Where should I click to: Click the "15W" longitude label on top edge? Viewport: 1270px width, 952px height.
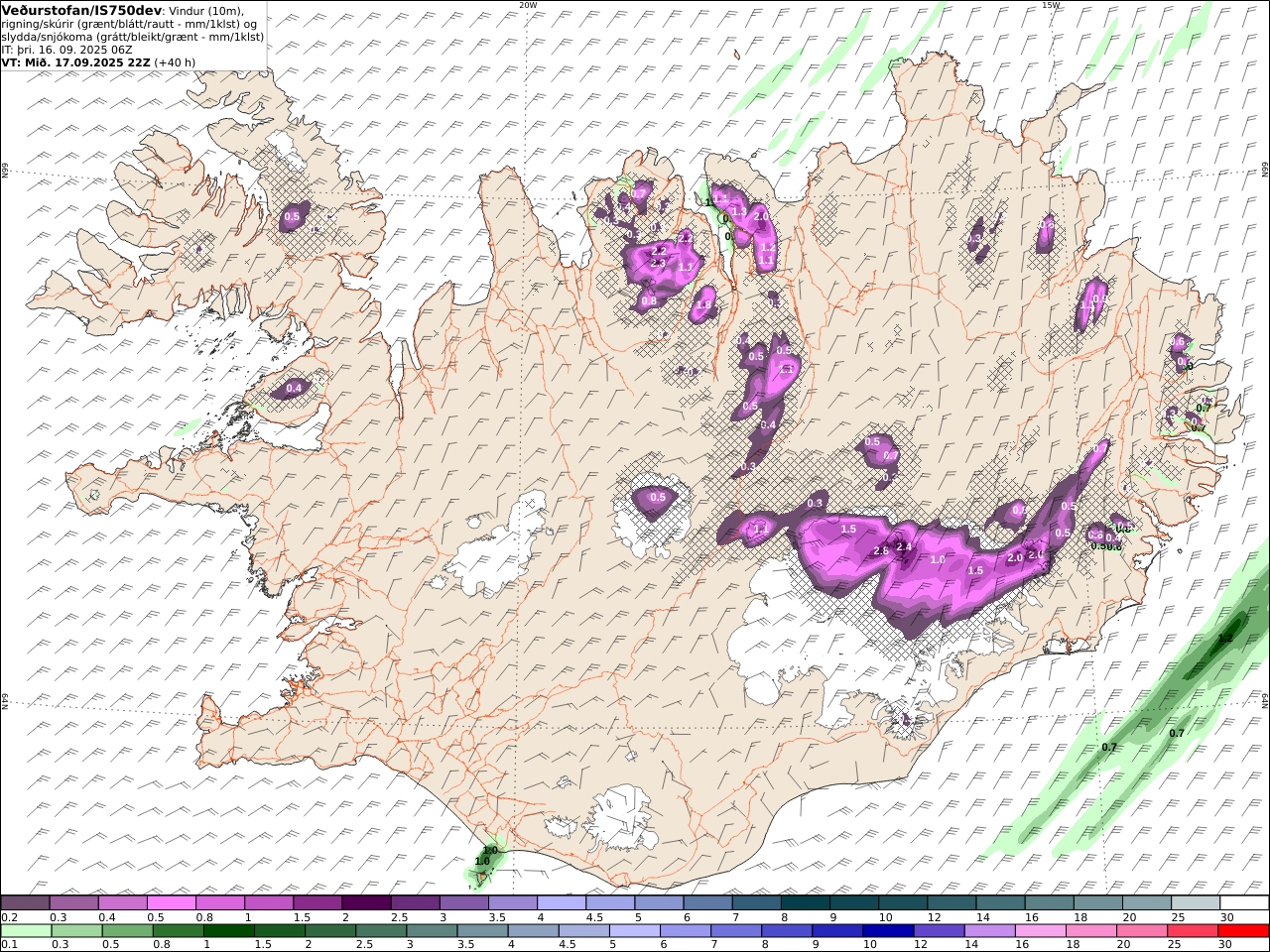click(x=1051, y=5)
